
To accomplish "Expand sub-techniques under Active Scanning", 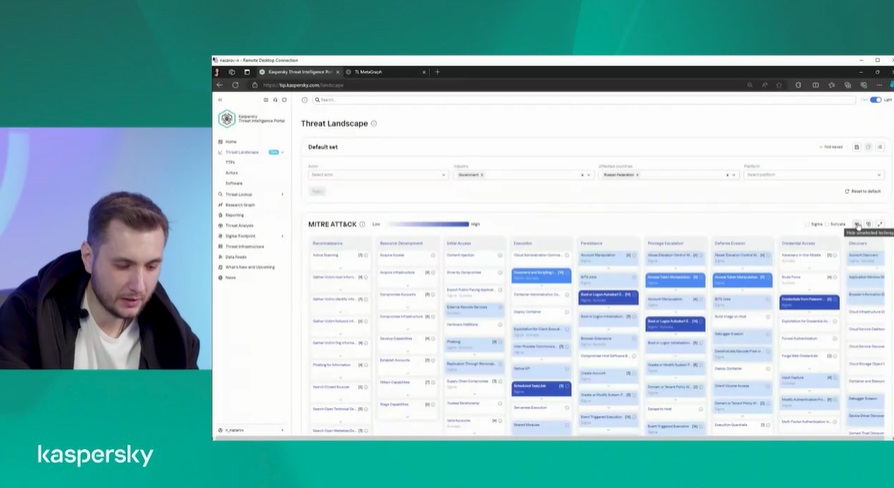I will (341, 267).
